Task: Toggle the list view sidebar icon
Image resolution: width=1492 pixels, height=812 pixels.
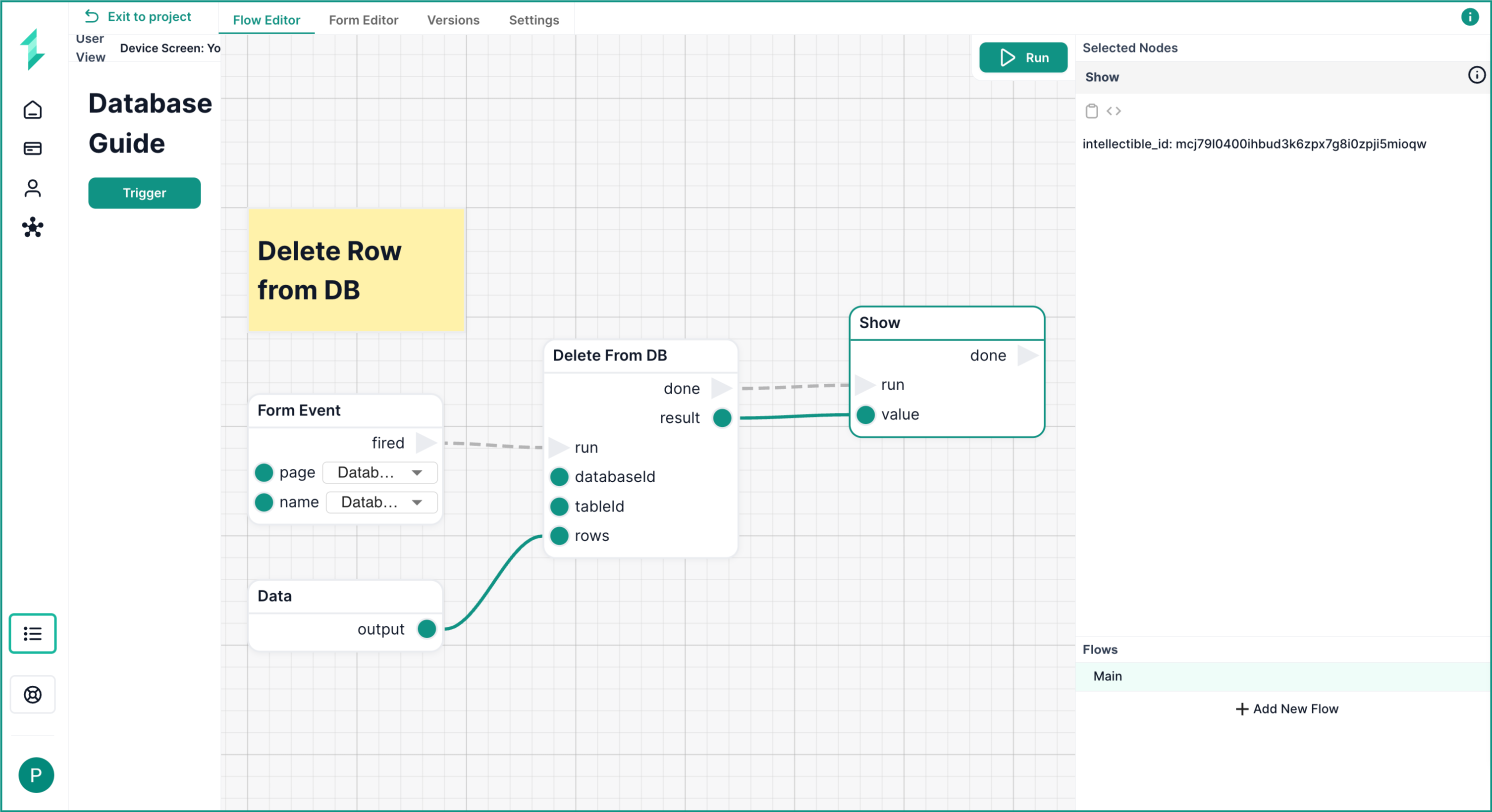Action: coord(32,633)
